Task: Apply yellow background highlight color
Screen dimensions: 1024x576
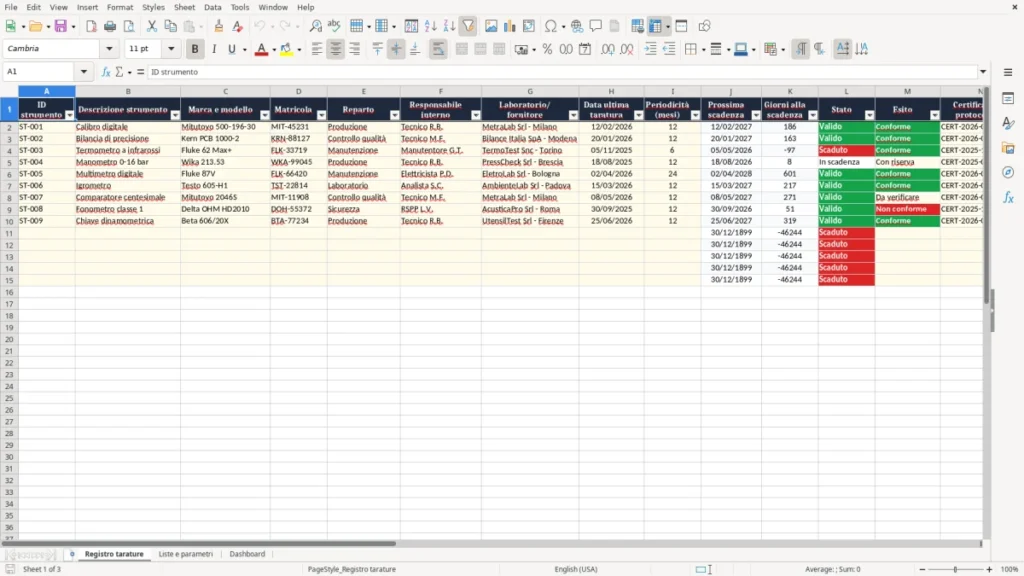Action: [286, 49]
